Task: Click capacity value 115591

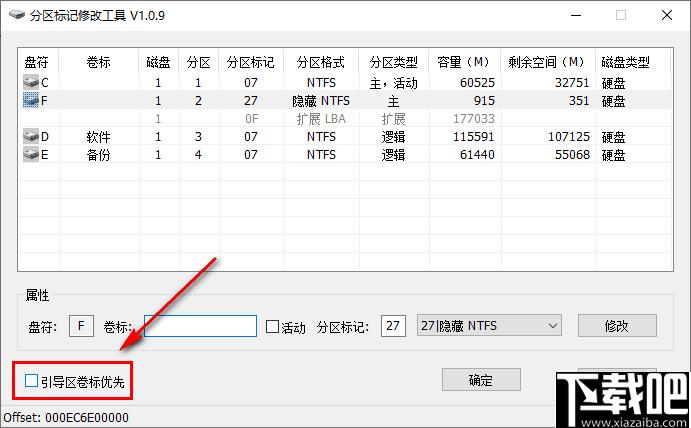Action: tap(474, 137)
